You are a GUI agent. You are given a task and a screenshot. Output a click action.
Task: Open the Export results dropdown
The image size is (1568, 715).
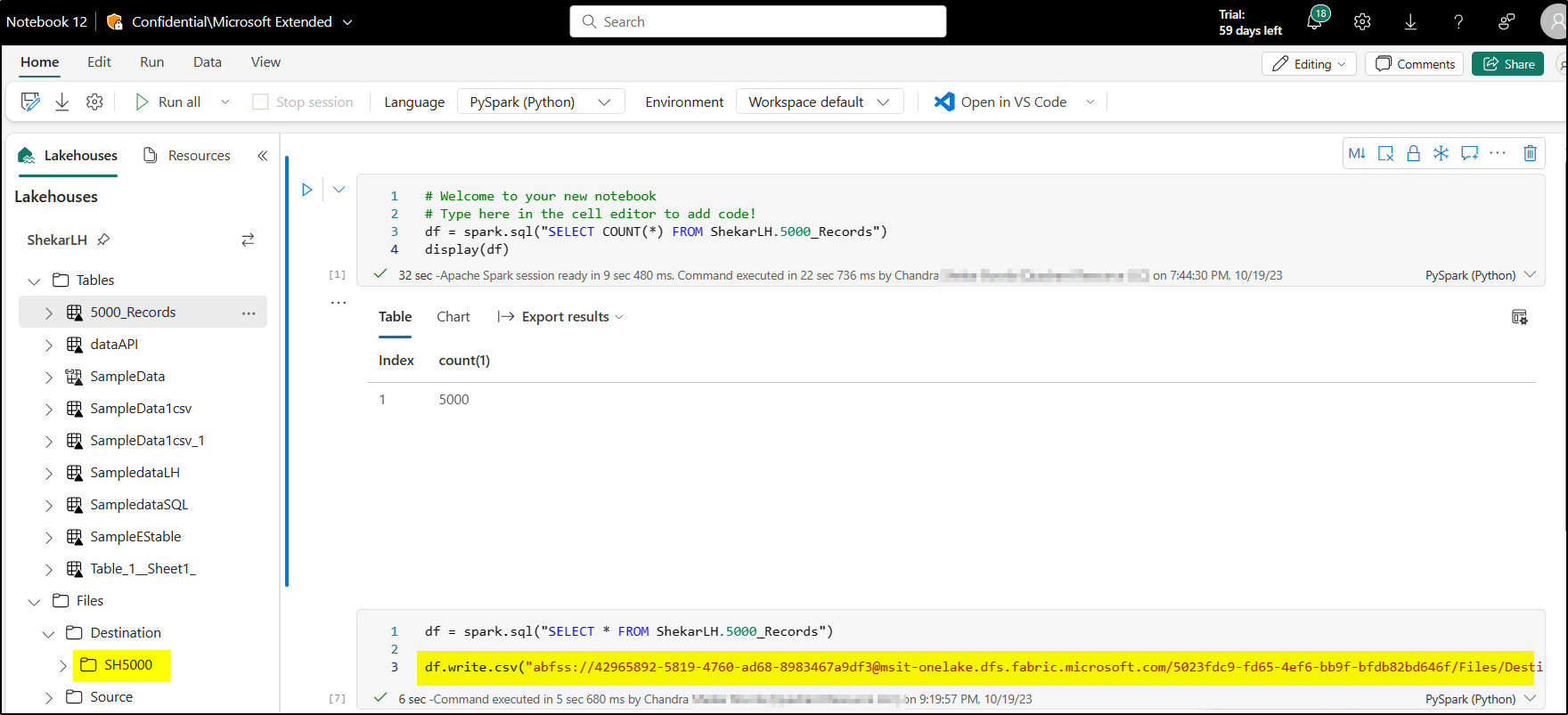pyautogui.click(x=560, y=317)
